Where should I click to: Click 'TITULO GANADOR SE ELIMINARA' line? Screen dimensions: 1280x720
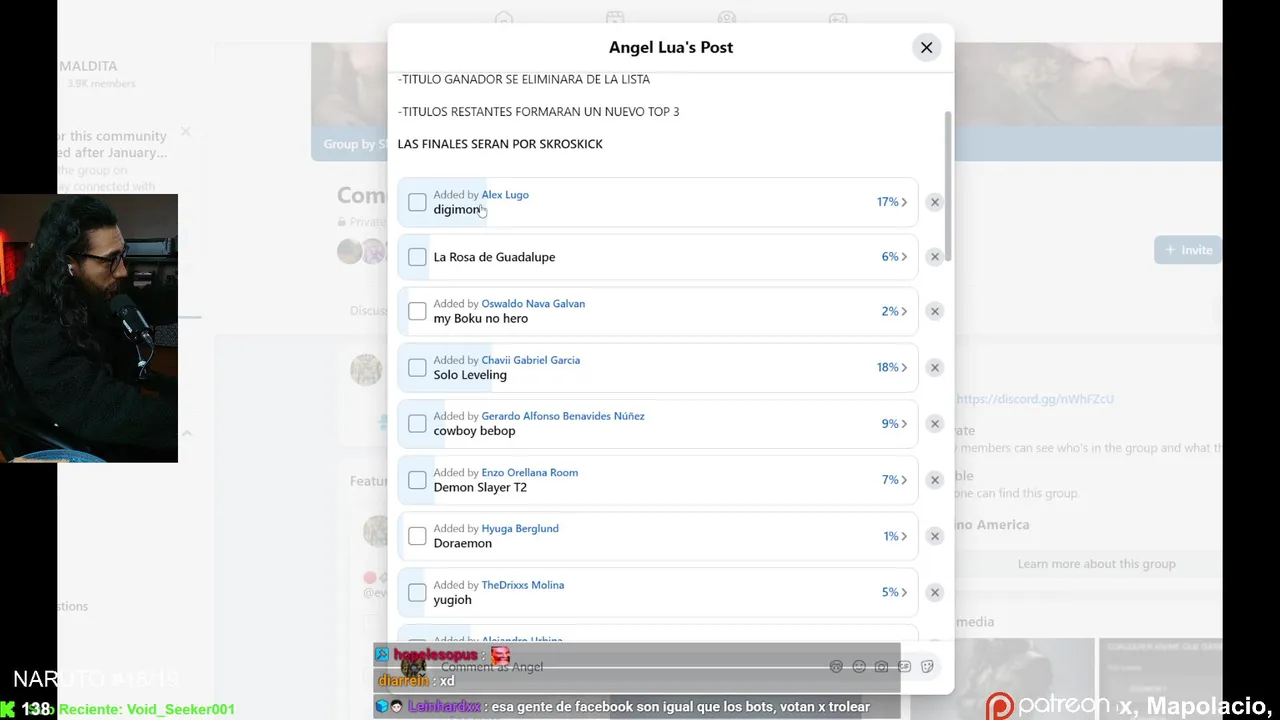[524, 79]
